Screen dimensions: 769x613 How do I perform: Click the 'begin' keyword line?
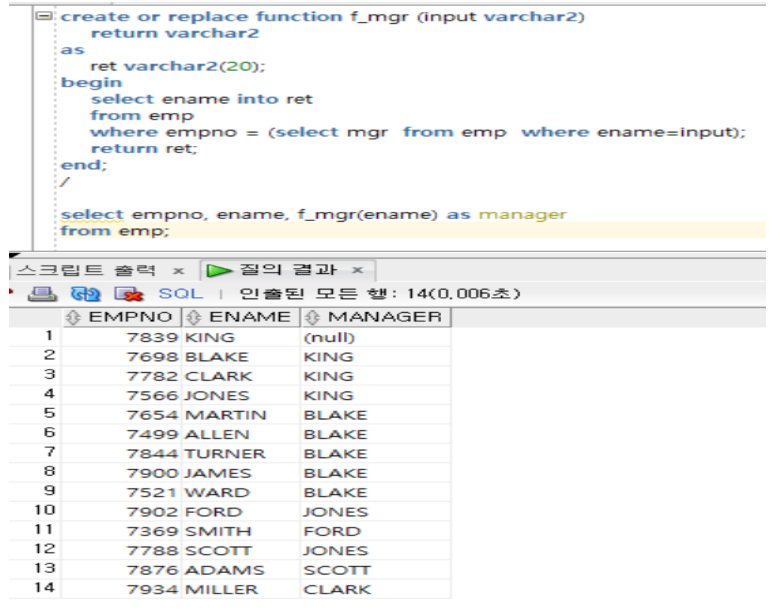(x=91, y=83)
